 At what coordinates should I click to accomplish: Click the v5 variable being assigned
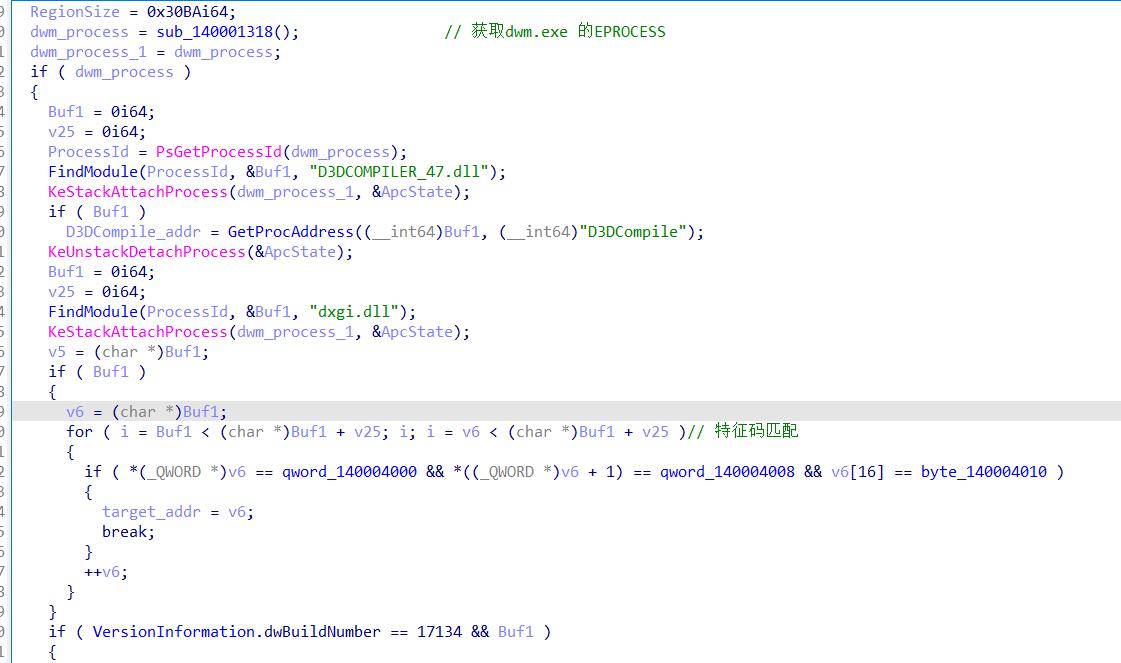57,352
